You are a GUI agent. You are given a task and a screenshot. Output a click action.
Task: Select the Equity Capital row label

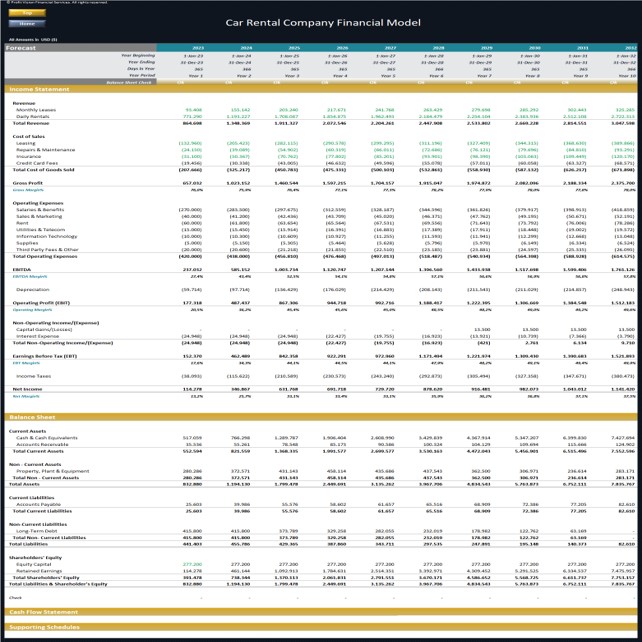pos(34,564)
